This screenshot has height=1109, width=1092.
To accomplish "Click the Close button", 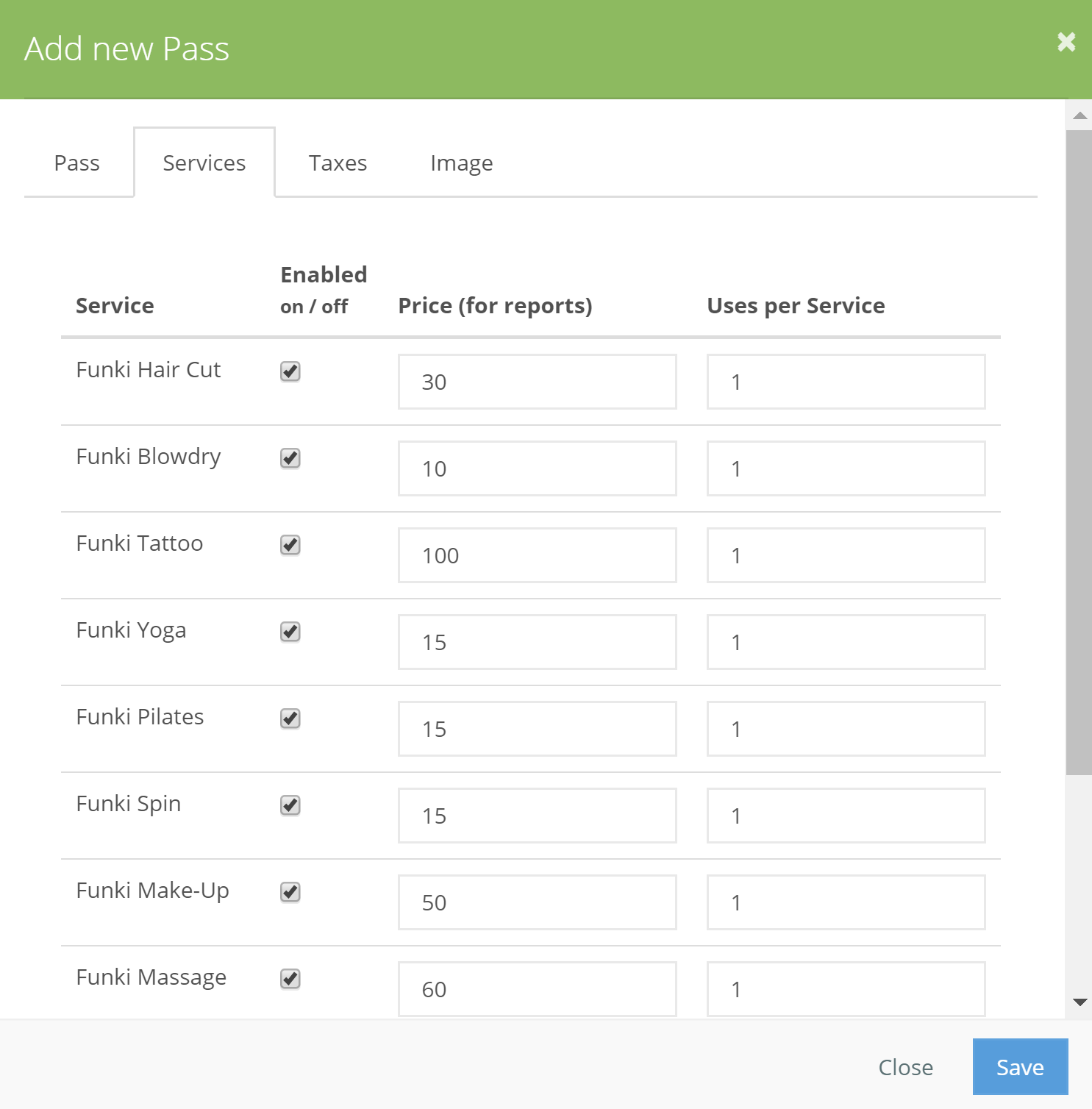I will pos(906,1066).
